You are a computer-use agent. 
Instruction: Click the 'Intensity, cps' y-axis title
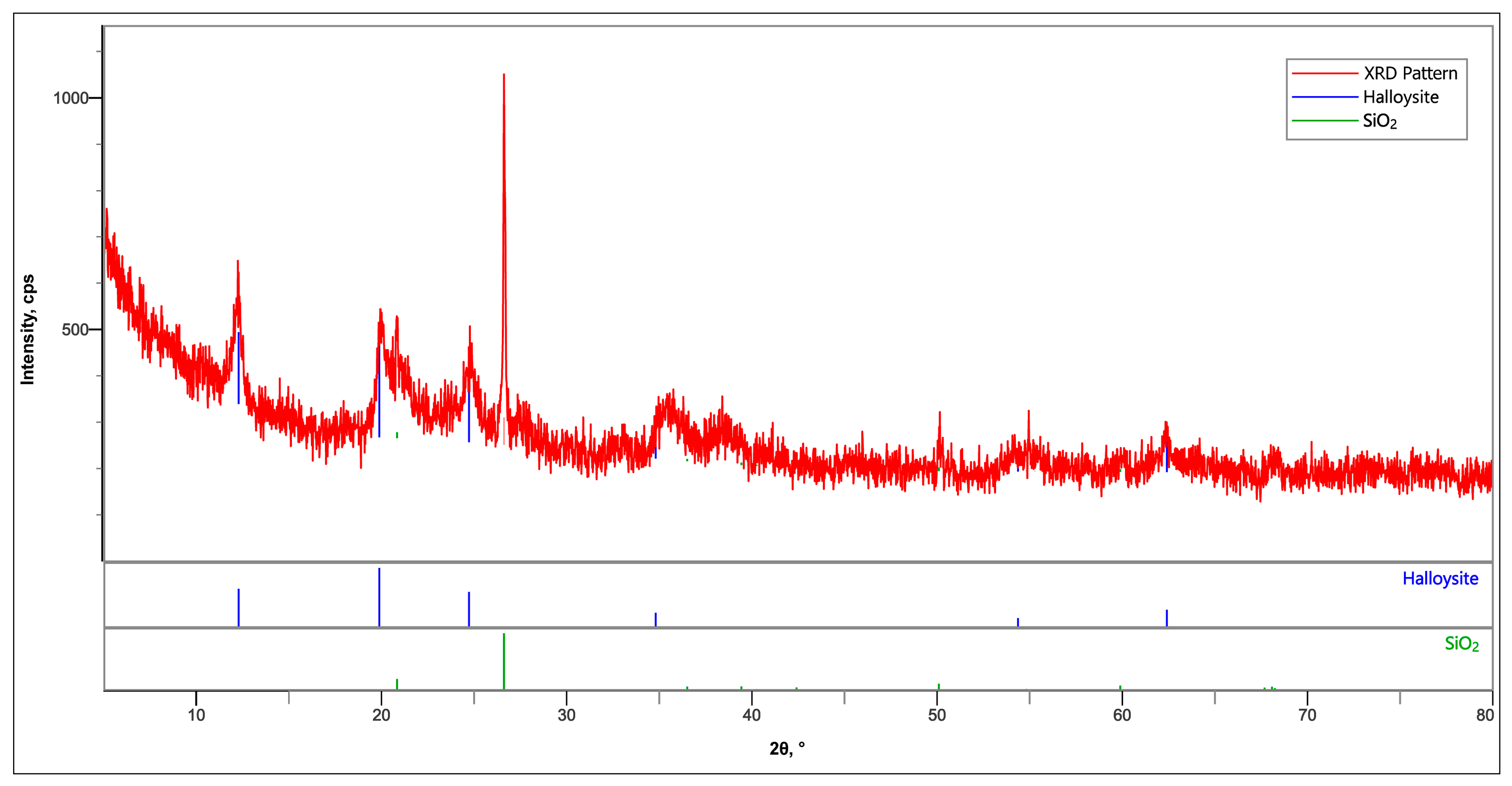(28, 329)
